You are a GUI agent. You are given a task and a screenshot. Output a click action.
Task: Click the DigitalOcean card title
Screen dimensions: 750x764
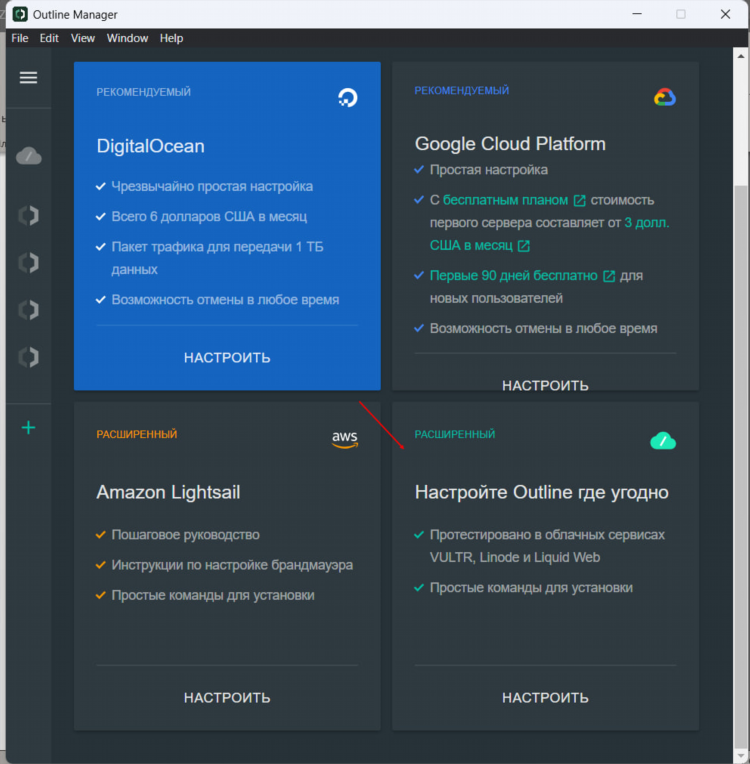(x=151, y=146)
